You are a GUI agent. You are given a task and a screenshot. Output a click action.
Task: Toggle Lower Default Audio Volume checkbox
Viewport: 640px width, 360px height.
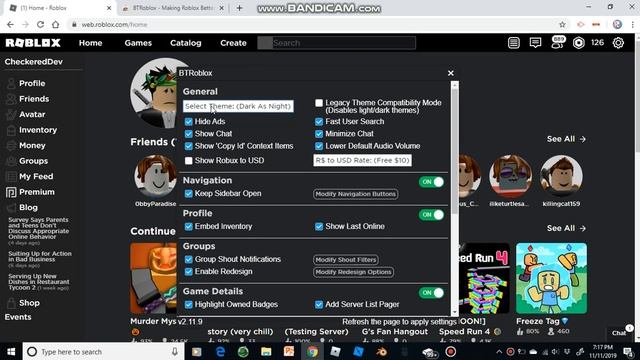(x=319, y=146)
